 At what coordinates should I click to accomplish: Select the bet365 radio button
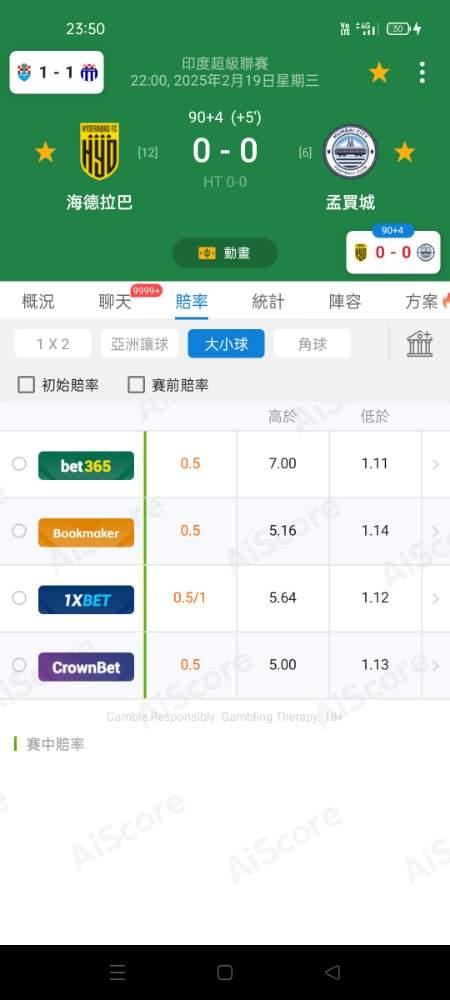coord(19,464)
